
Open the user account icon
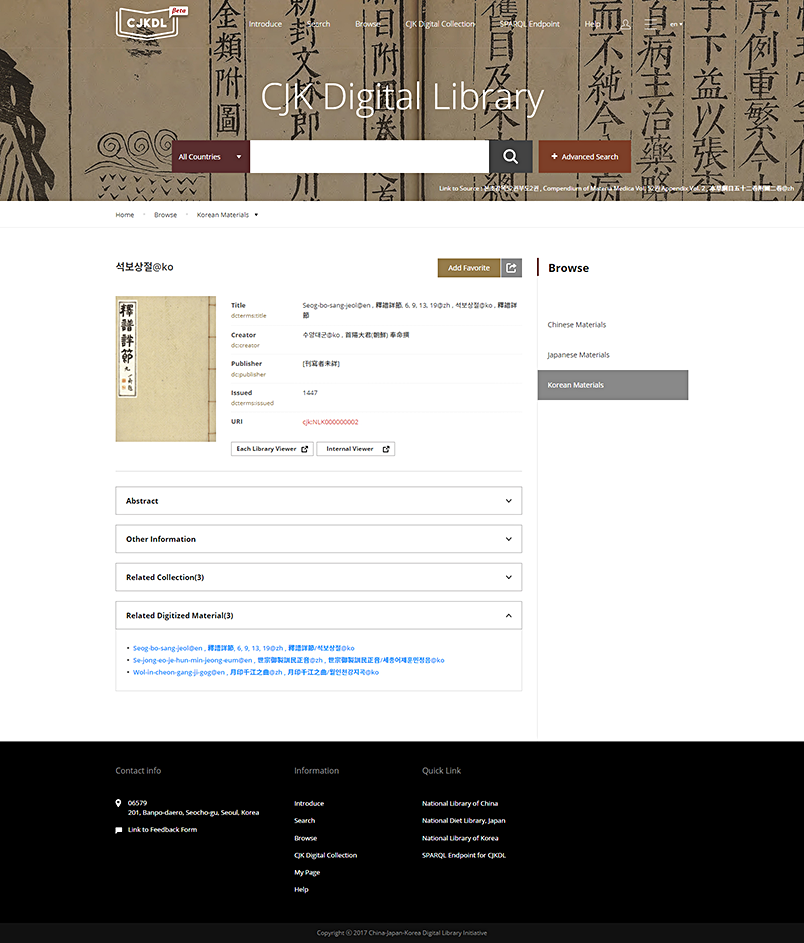pos(625,24)
